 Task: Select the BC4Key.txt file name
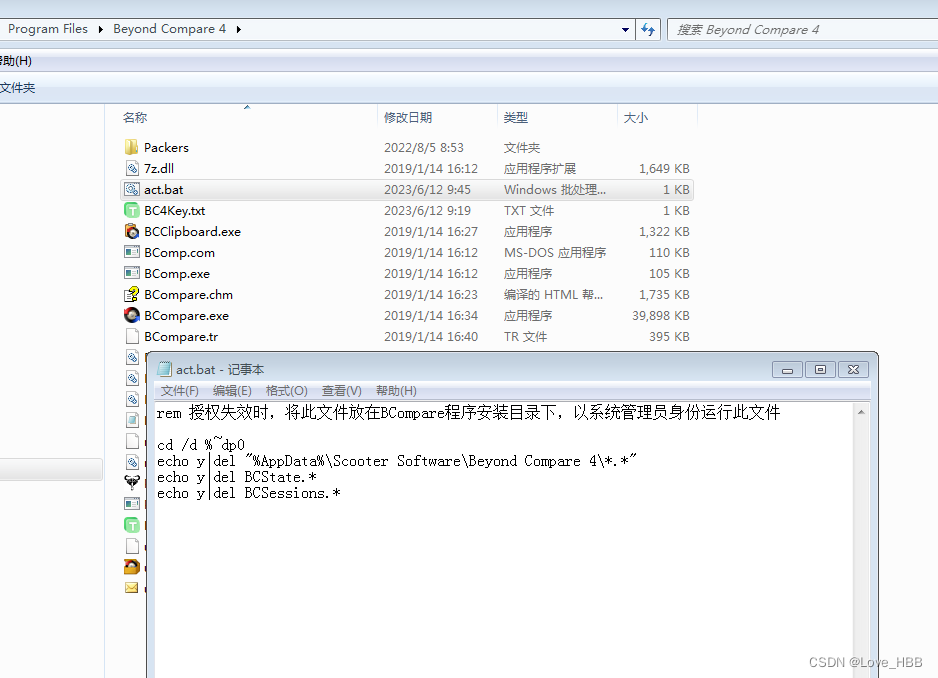pos(175,210)
